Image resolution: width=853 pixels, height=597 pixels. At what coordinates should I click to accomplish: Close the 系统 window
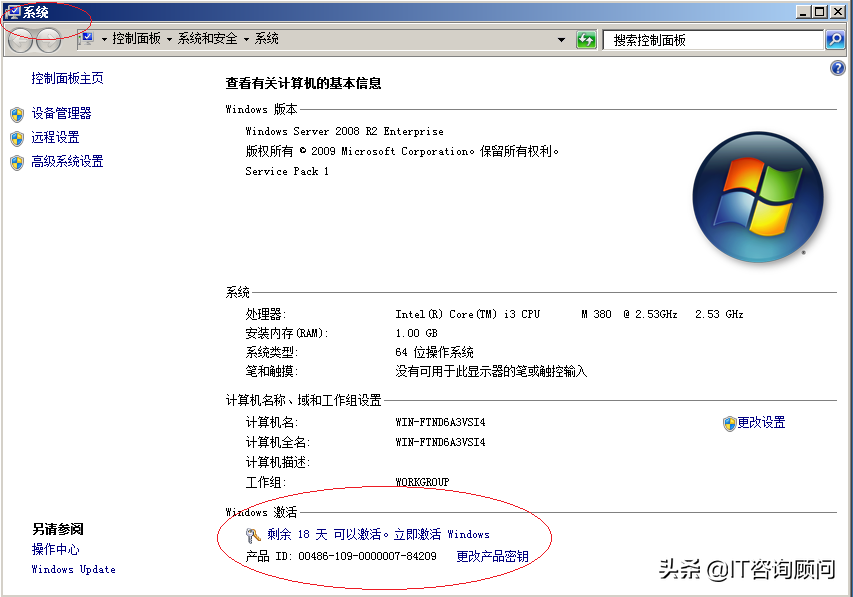coord(837,11)
